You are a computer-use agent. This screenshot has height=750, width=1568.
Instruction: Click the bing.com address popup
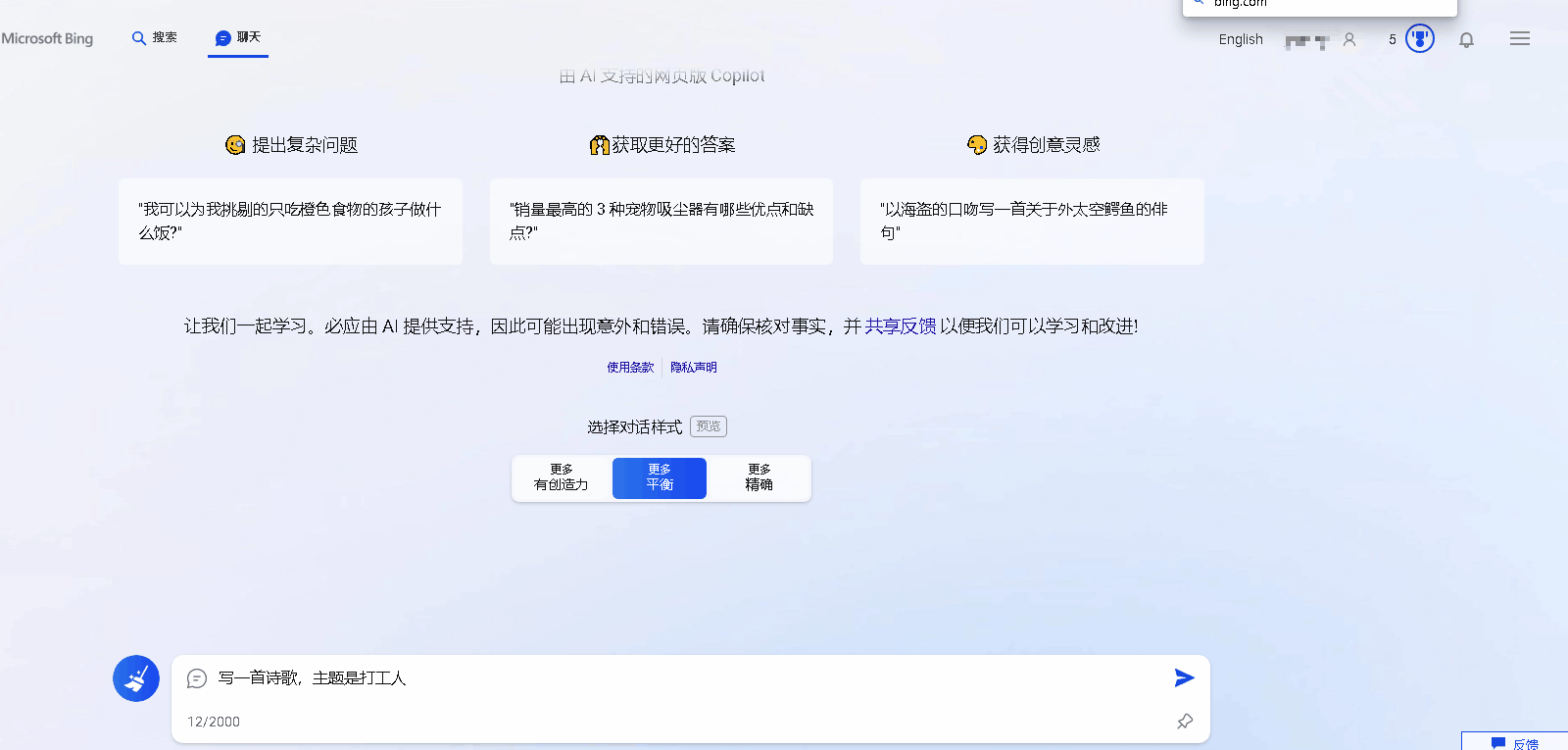coord(1320,6)
